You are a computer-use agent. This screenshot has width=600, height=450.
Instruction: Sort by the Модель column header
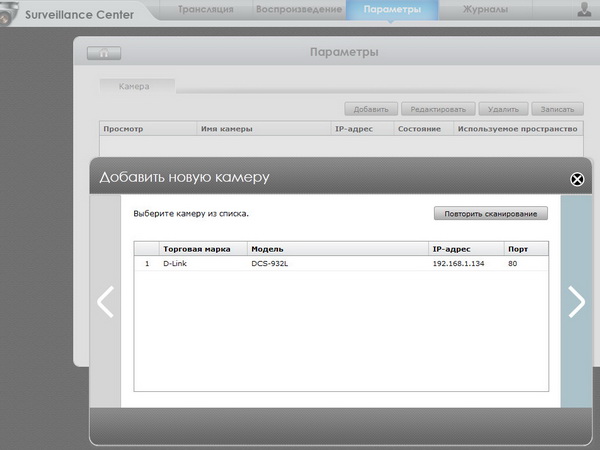point(268,248)
